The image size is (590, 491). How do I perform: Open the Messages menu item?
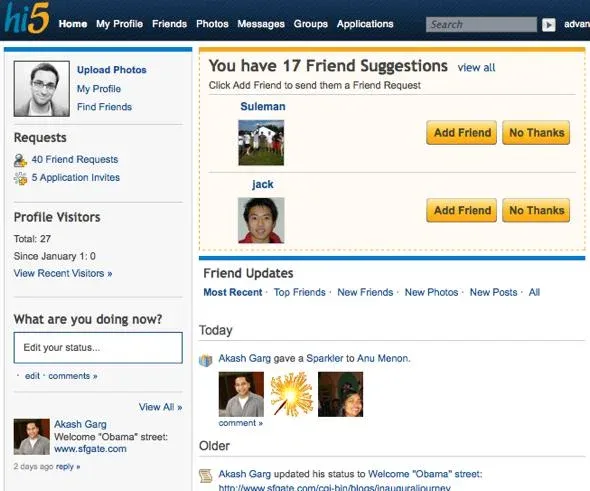[x=261, y=24]
